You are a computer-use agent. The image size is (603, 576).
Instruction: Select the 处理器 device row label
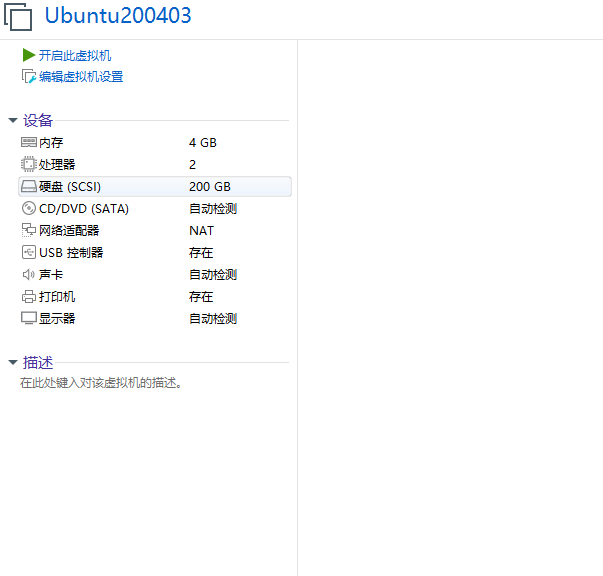pyautogui.click(x=57, y=165)
